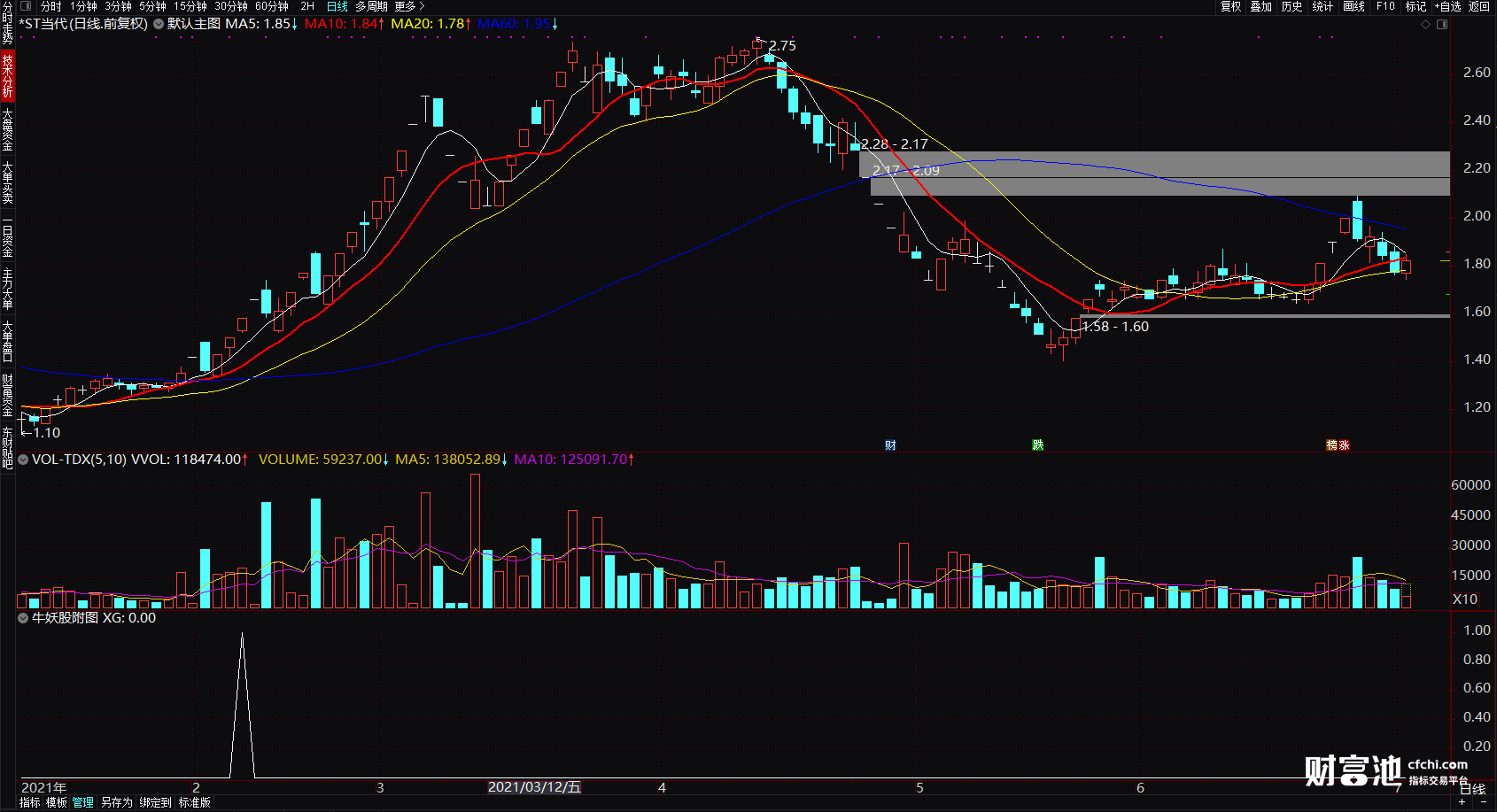Image resolution: width=1497 pixels, height=812 pixels.
Task: Open the 牛妖股附图 indicator dropdown arrow
Action: coord(24,618)
